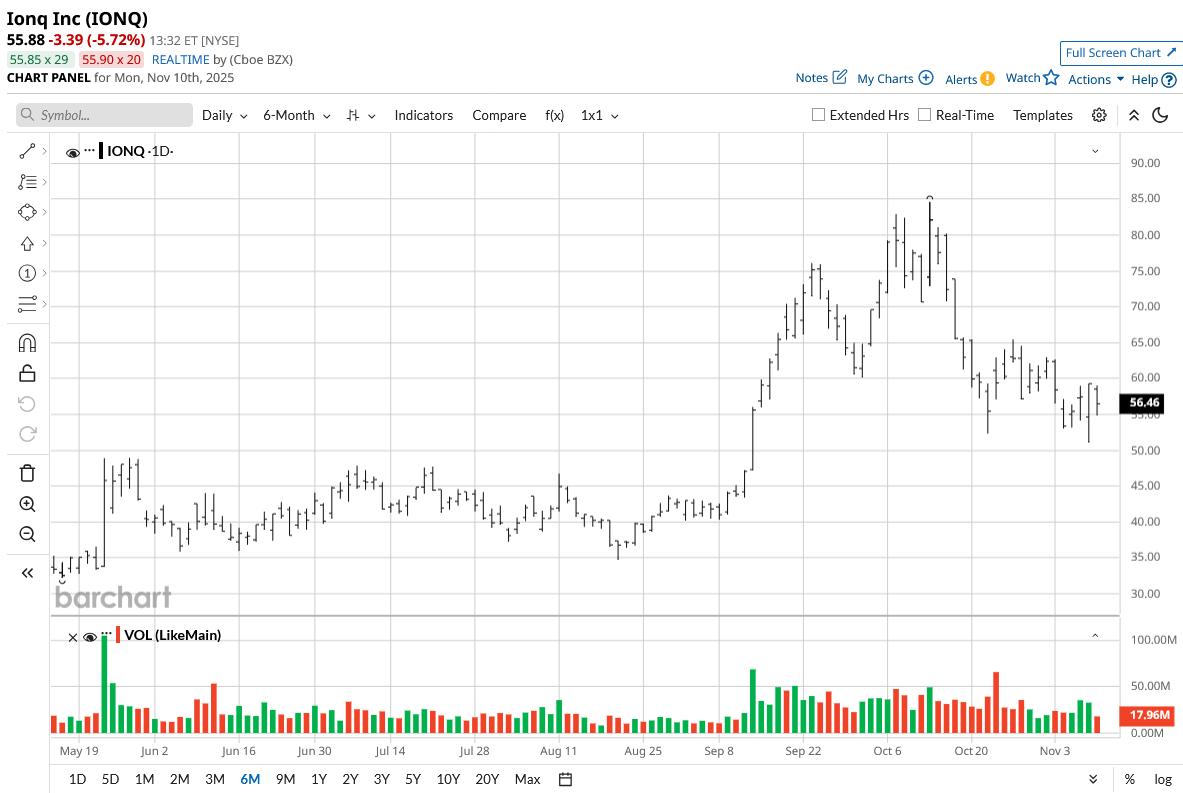
Task: Select the arrow marker tool
Action: coord(27,243)
